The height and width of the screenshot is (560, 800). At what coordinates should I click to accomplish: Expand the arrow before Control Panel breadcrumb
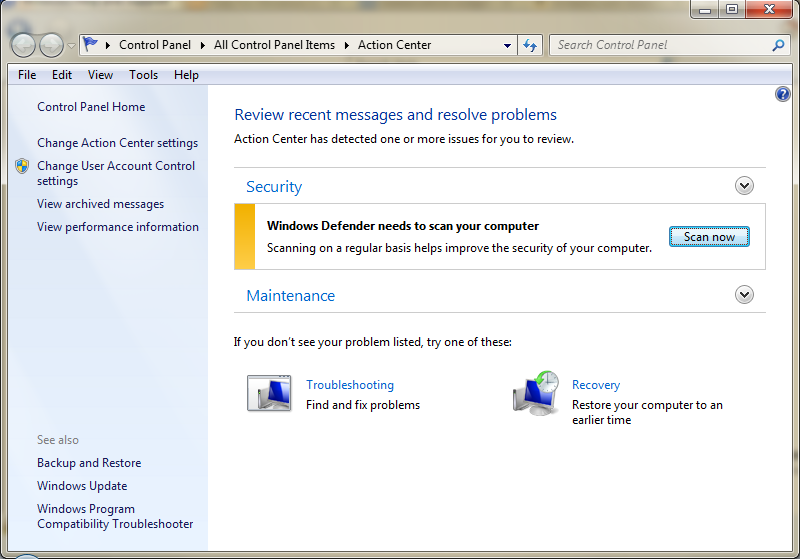tap(108, 45)
